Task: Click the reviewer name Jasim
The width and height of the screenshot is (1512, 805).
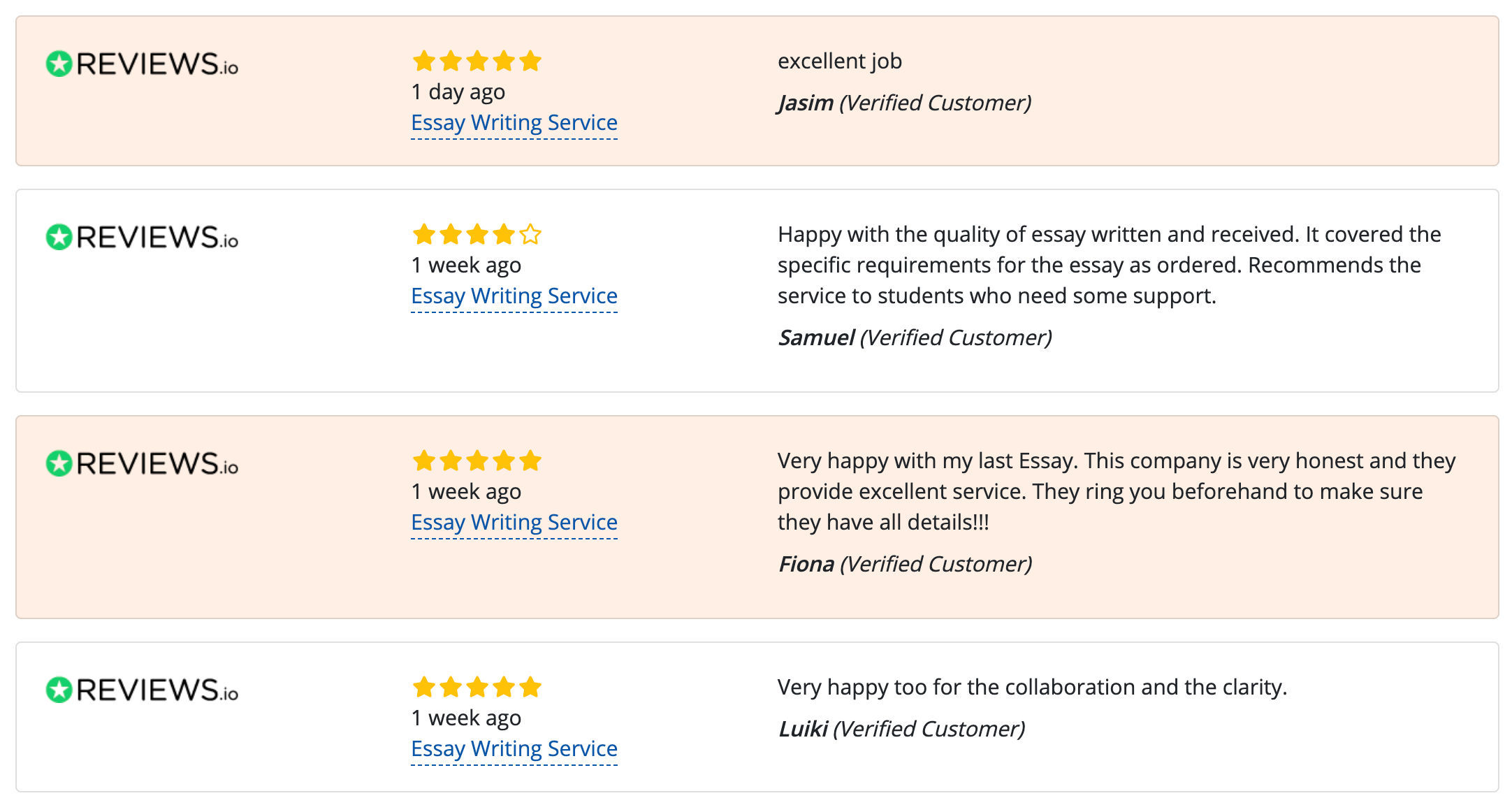Action: coord(806,103)
